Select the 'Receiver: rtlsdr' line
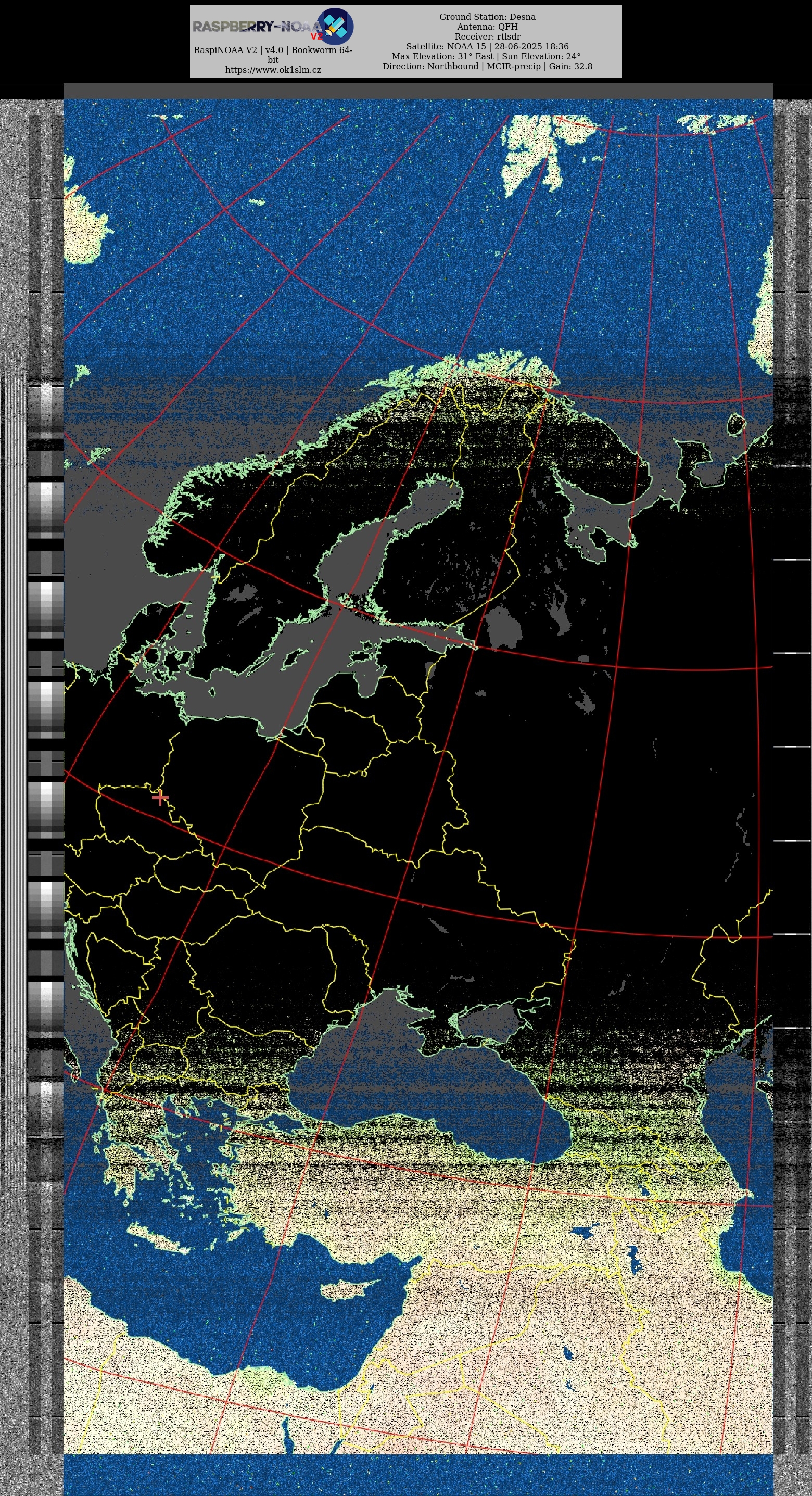 (x=487, y=36)
